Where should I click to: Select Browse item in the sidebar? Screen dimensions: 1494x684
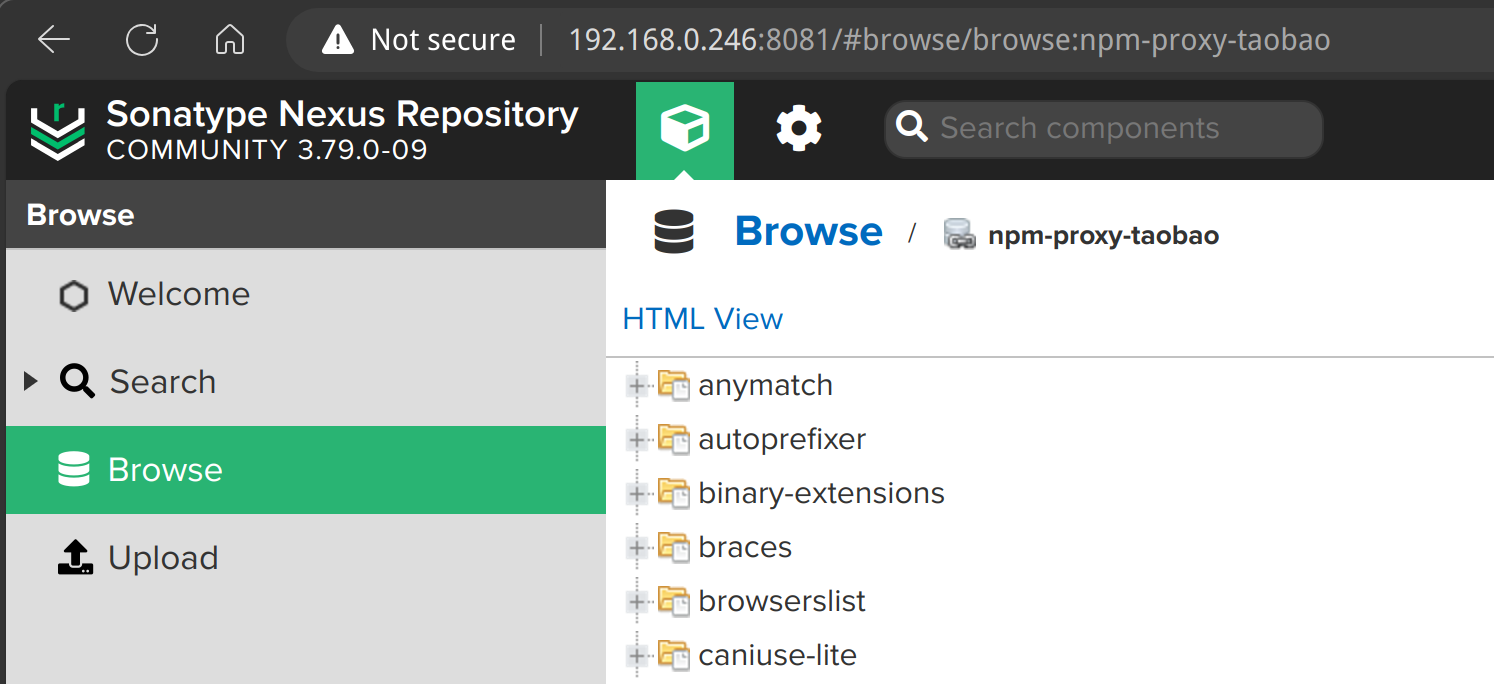point(306,470)
